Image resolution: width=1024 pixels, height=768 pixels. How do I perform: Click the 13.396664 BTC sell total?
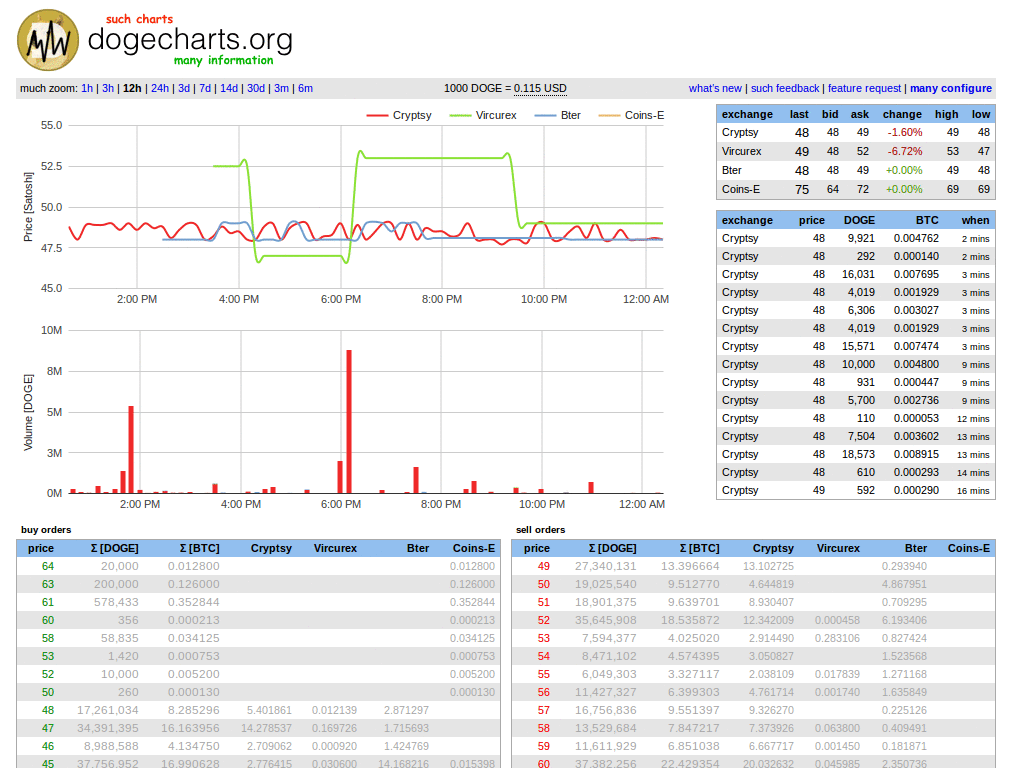pos(690,566)
